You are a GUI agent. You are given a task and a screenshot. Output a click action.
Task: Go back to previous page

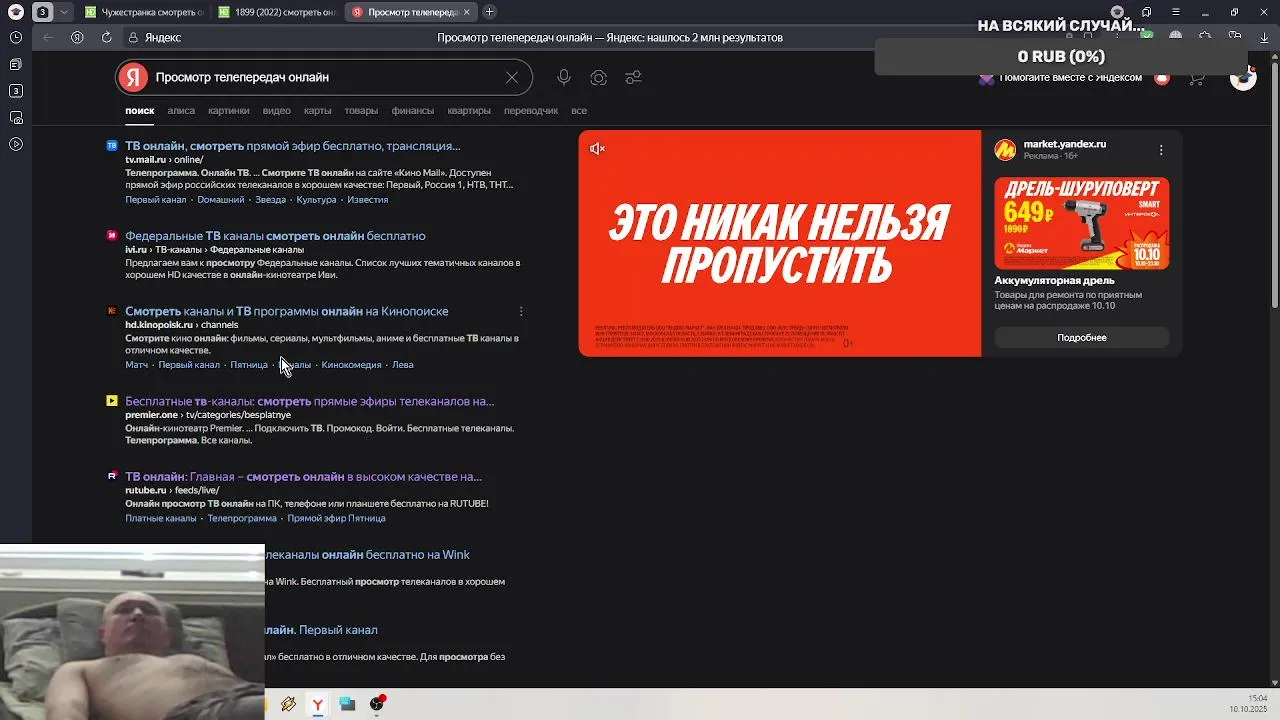(48, 37)
